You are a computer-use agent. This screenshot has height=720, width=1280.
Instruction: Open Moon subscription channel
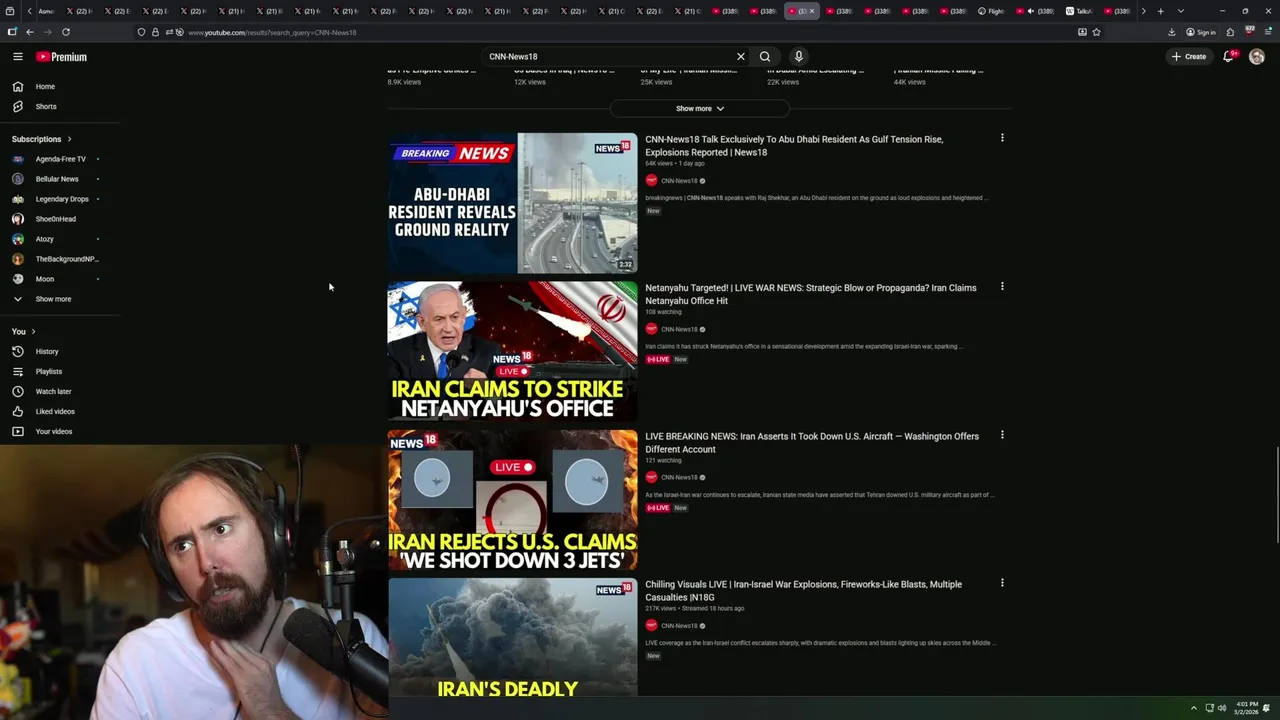coord(45,279)
